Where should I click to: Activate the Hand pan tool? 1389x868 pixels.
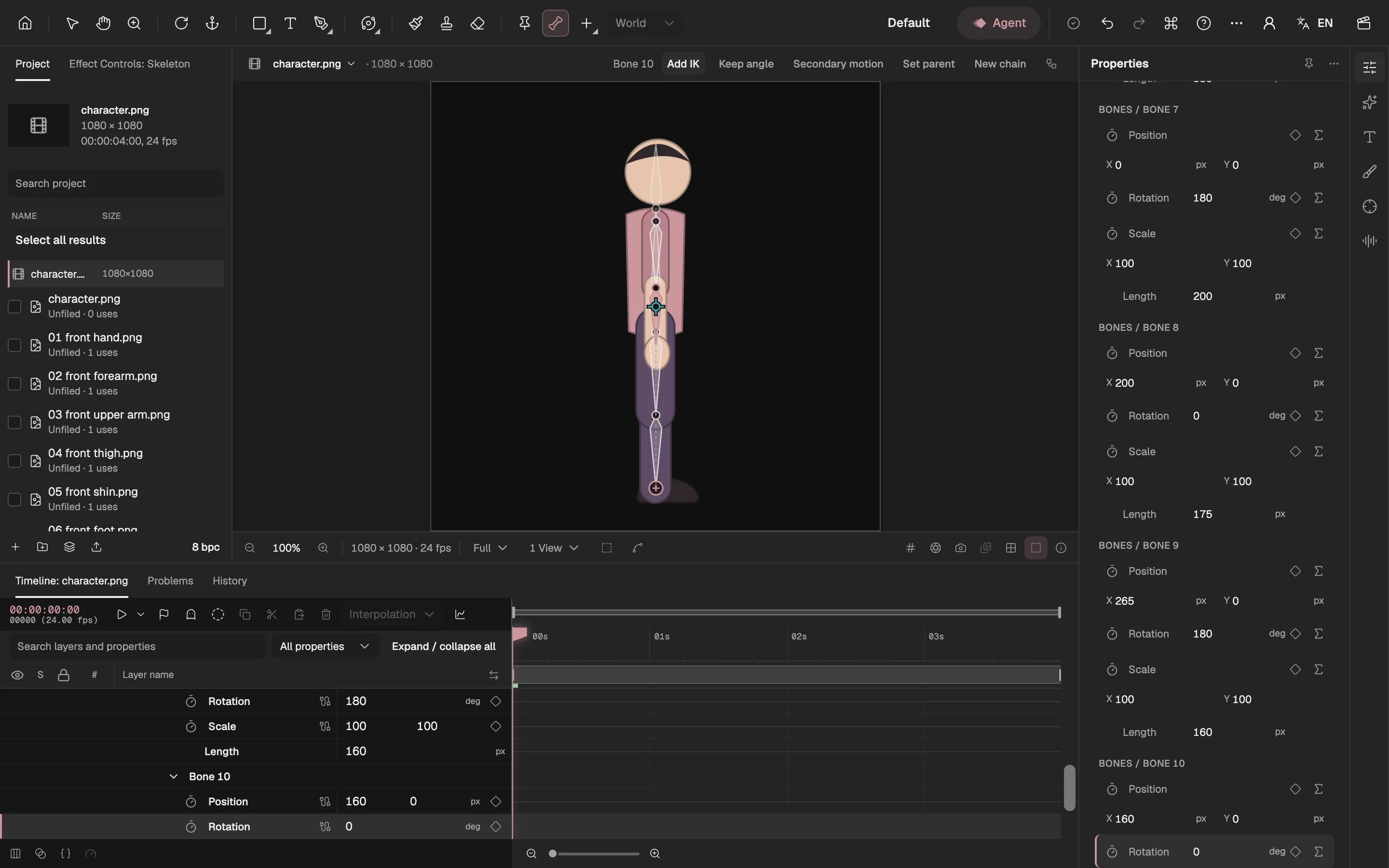(103, 23)
